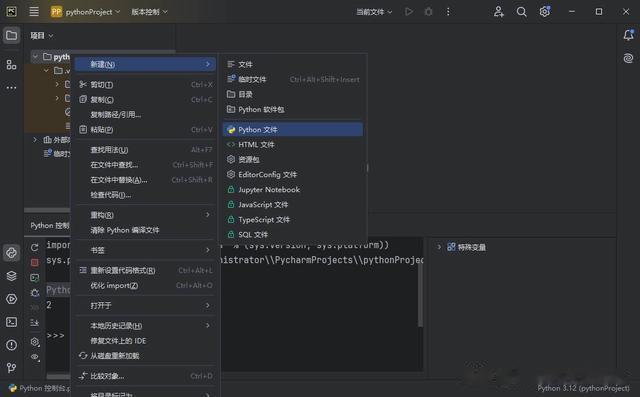Open the 版本控制 dropdown
640x397 pixels.
click(x=149, y=12)
